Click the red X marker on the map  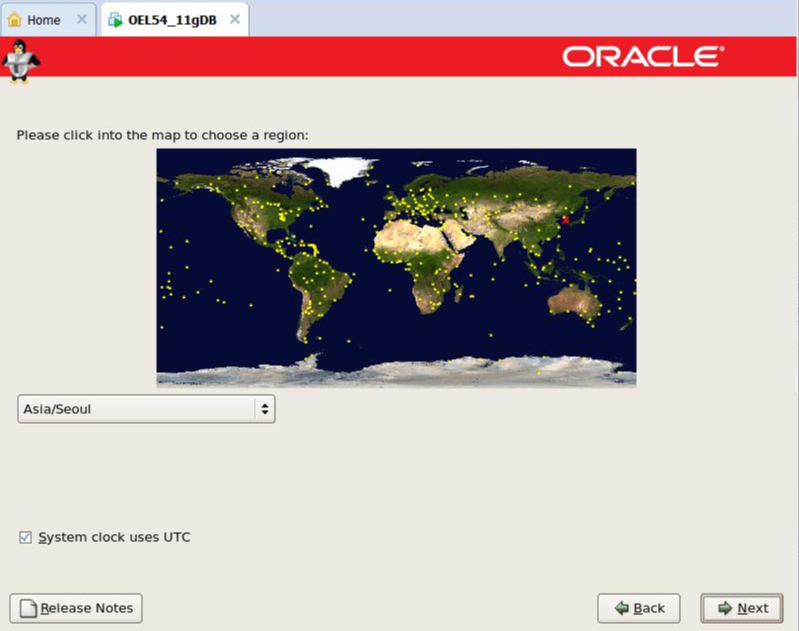coord(565,220)
